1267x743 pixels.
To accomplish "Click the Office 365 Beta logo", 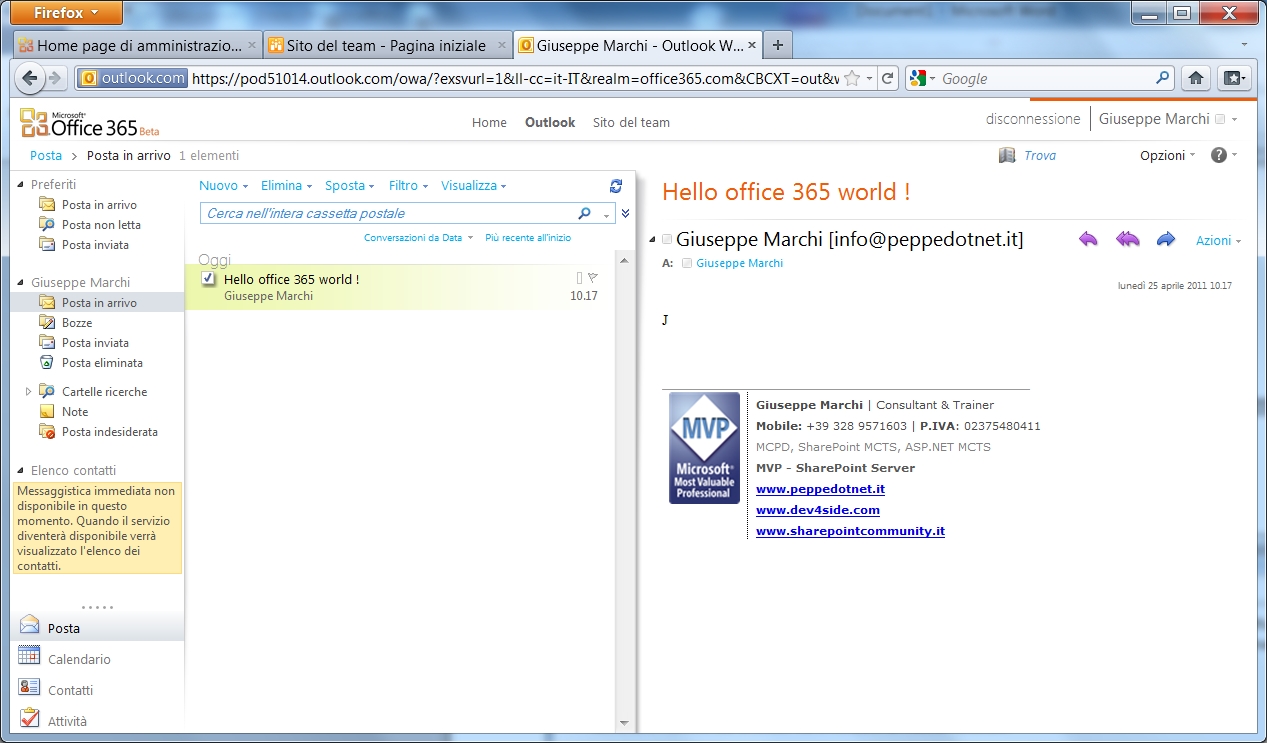I will [90, 123].
